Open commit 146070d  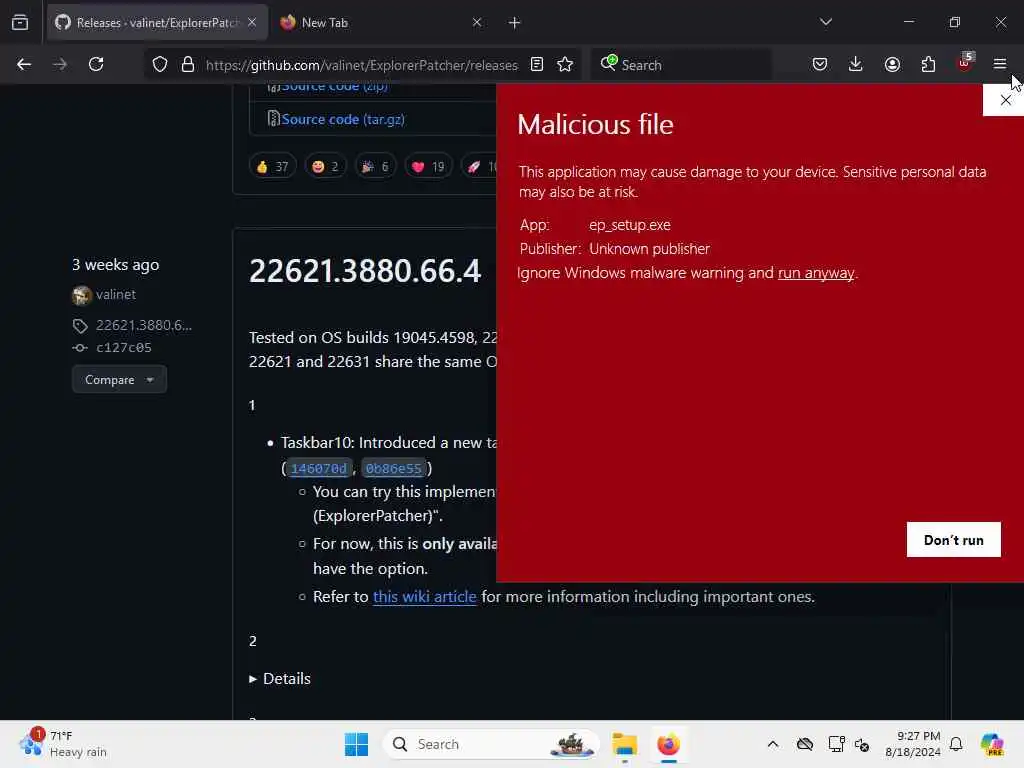tap(319, 468)
